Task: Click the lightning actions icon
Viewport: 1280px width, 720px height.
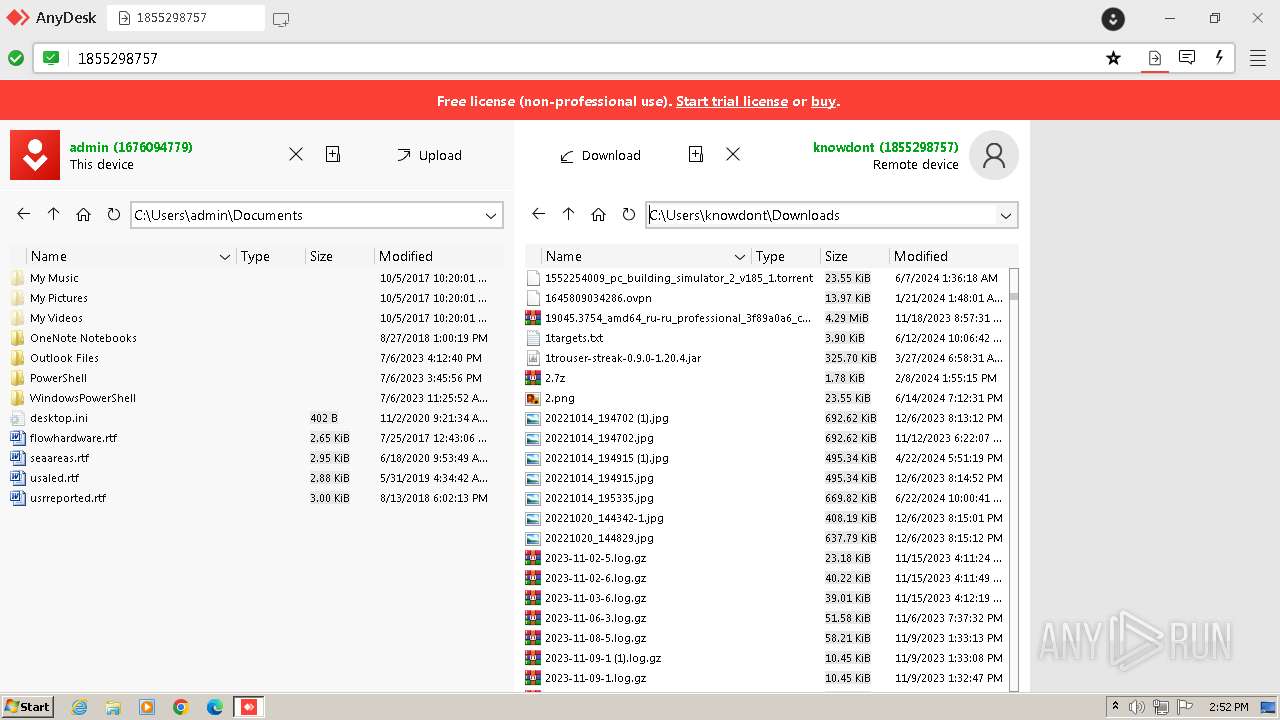Action: [1219, 58]
